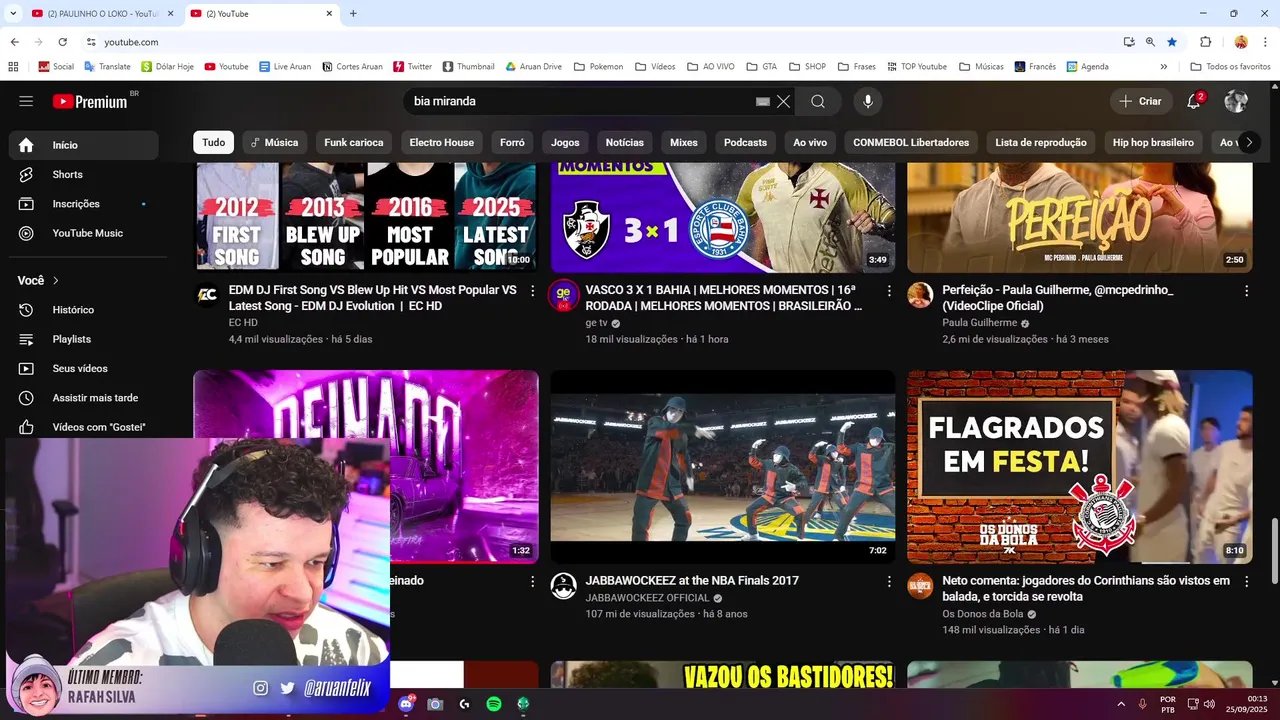Open more options for JABBAWOCKEEZ video
Screen dimensions: 1280x720
tap(889, 582)
